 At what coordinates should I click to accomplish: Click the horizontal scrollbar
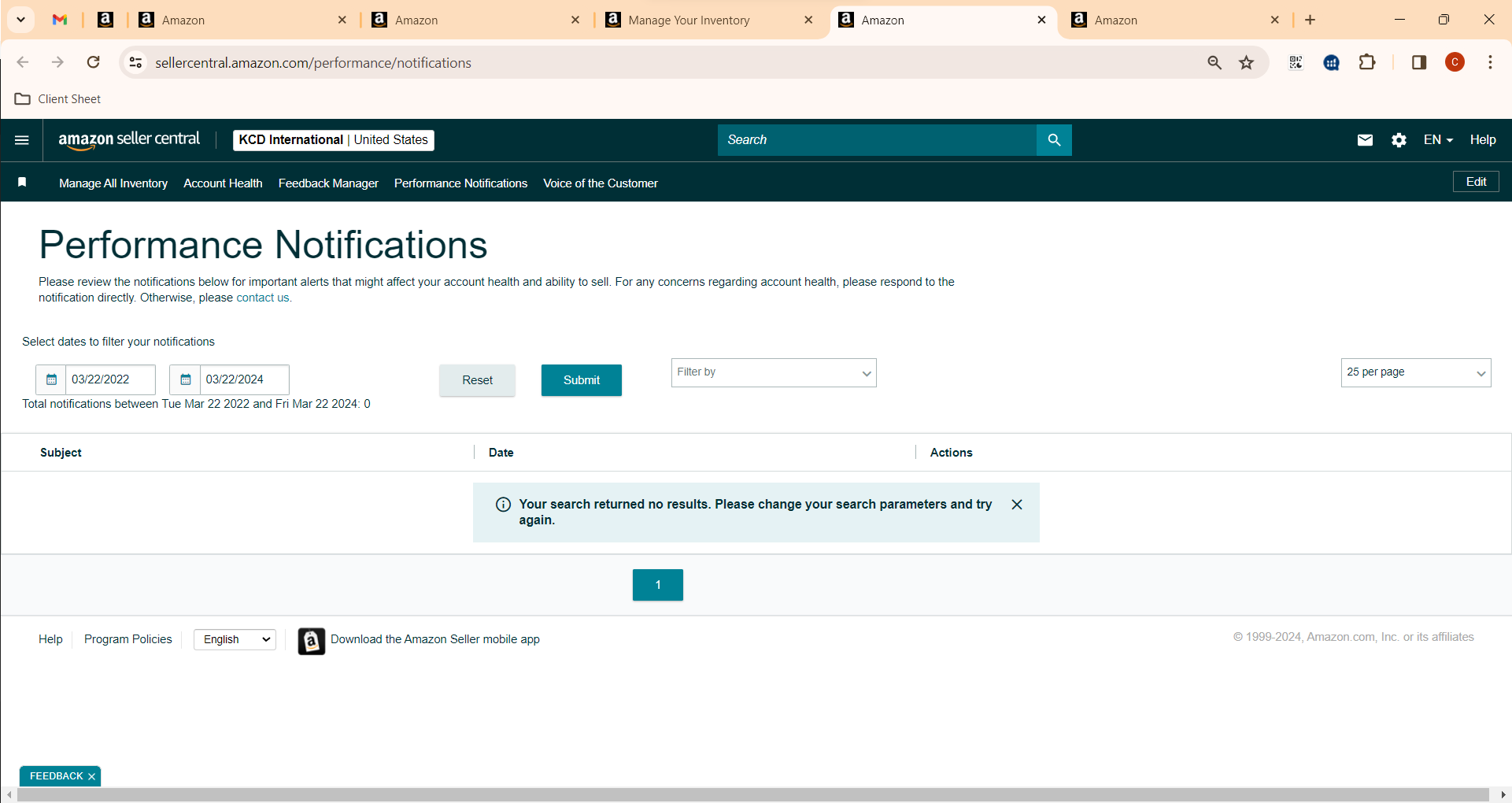coord(752,795)
